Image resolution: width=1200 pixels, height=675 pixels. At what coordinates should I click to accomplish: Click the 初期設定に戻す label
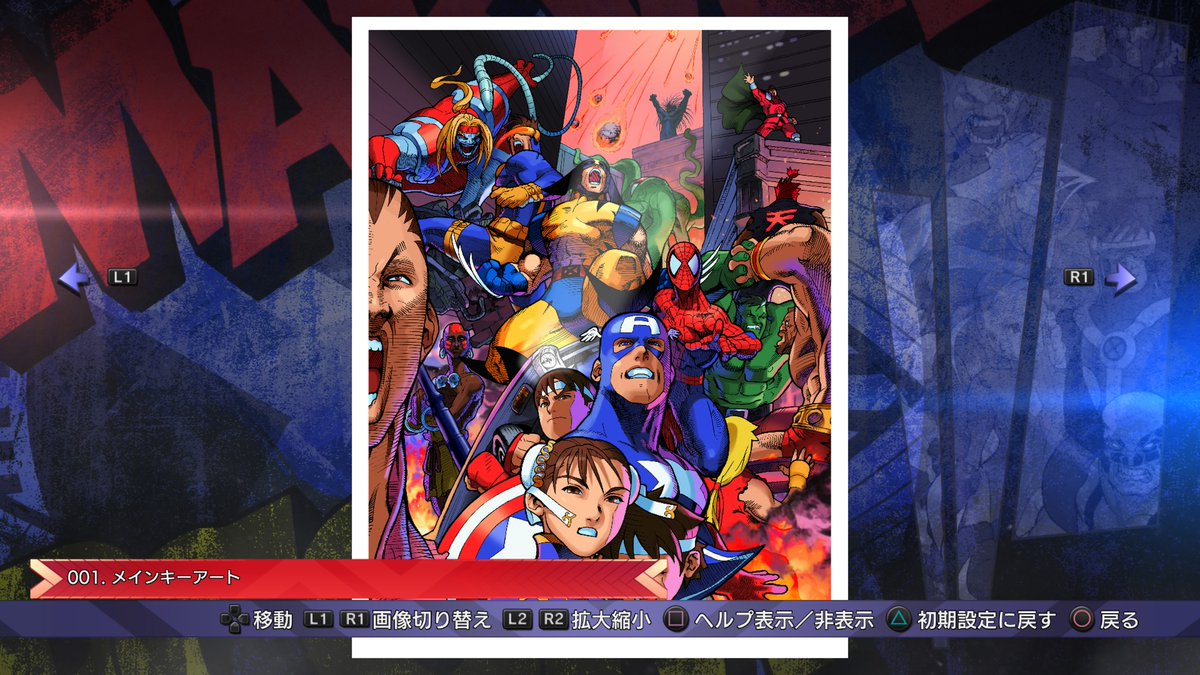986,620
